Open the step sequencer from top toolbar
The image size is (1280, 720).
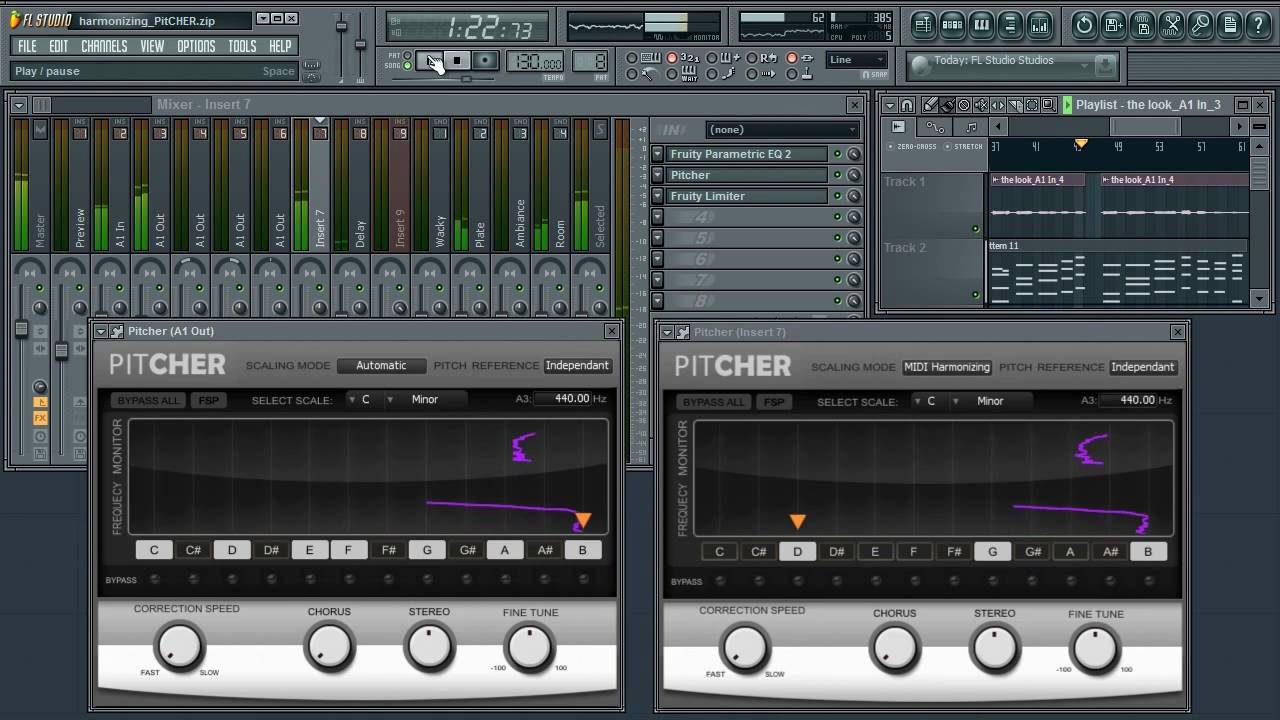coord(952,25)
